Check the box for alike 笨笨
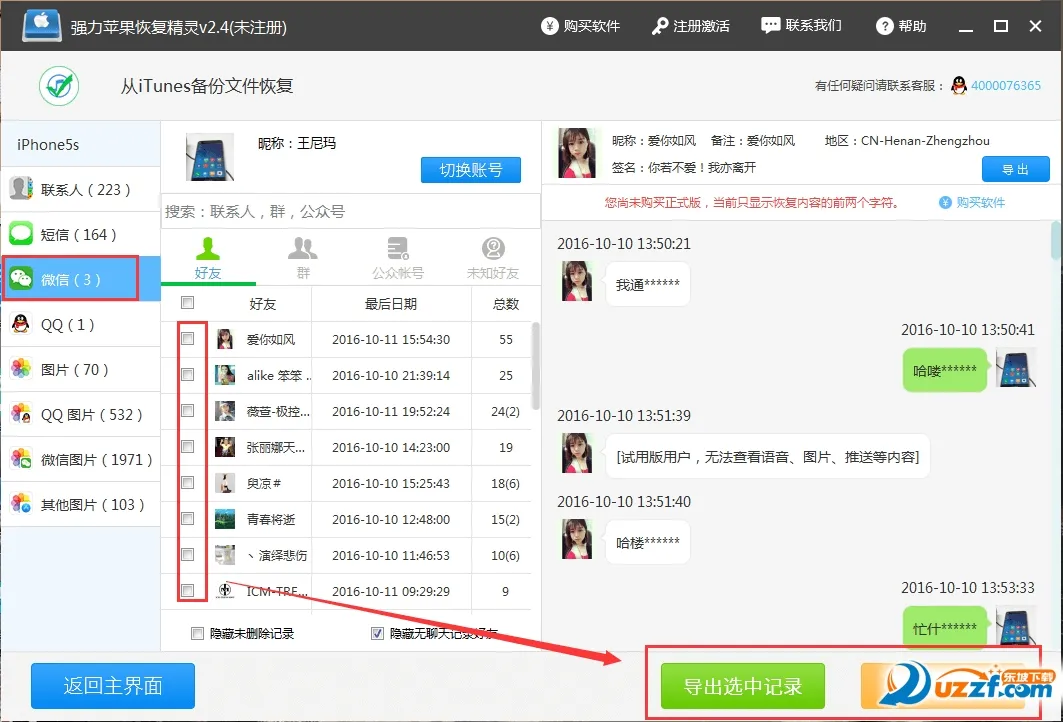Image resolution: width=1063 pixels, height=722 pixels. [188, 374]
